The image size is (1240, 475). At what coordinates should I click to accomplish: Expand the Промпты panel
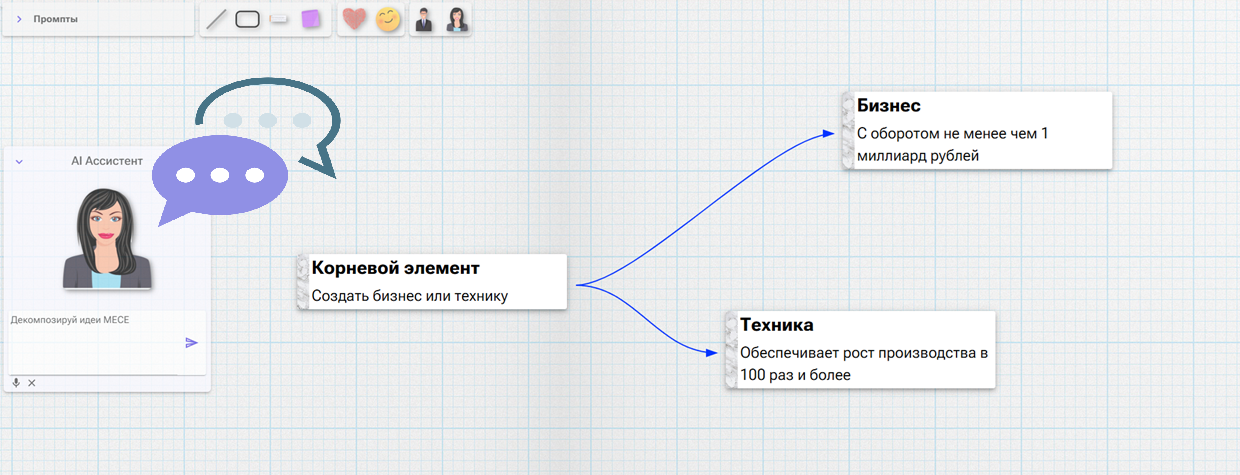[x=19, y=19]
